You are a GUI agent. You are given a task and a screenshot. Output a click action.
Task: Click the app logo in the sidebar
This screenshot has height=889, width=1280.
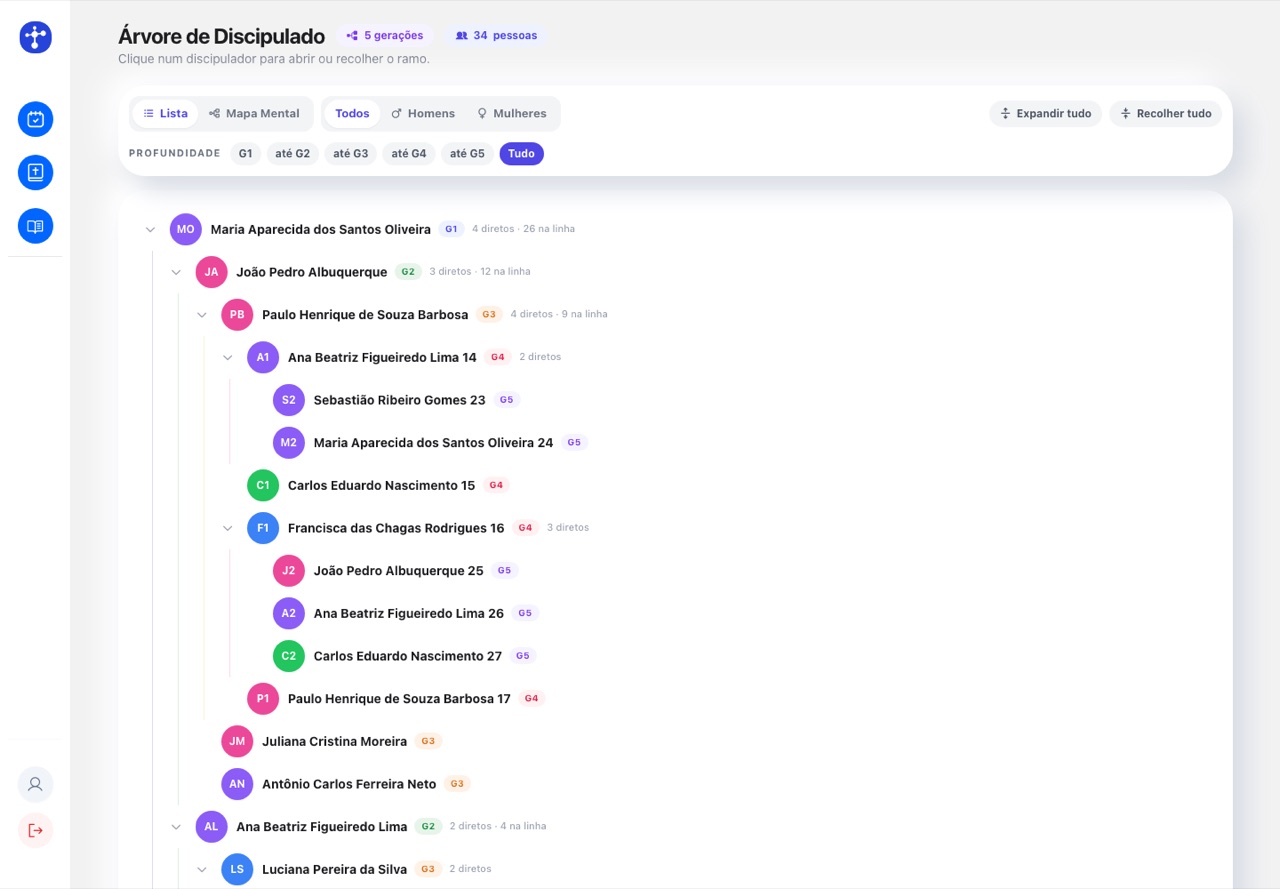point(35,37)
